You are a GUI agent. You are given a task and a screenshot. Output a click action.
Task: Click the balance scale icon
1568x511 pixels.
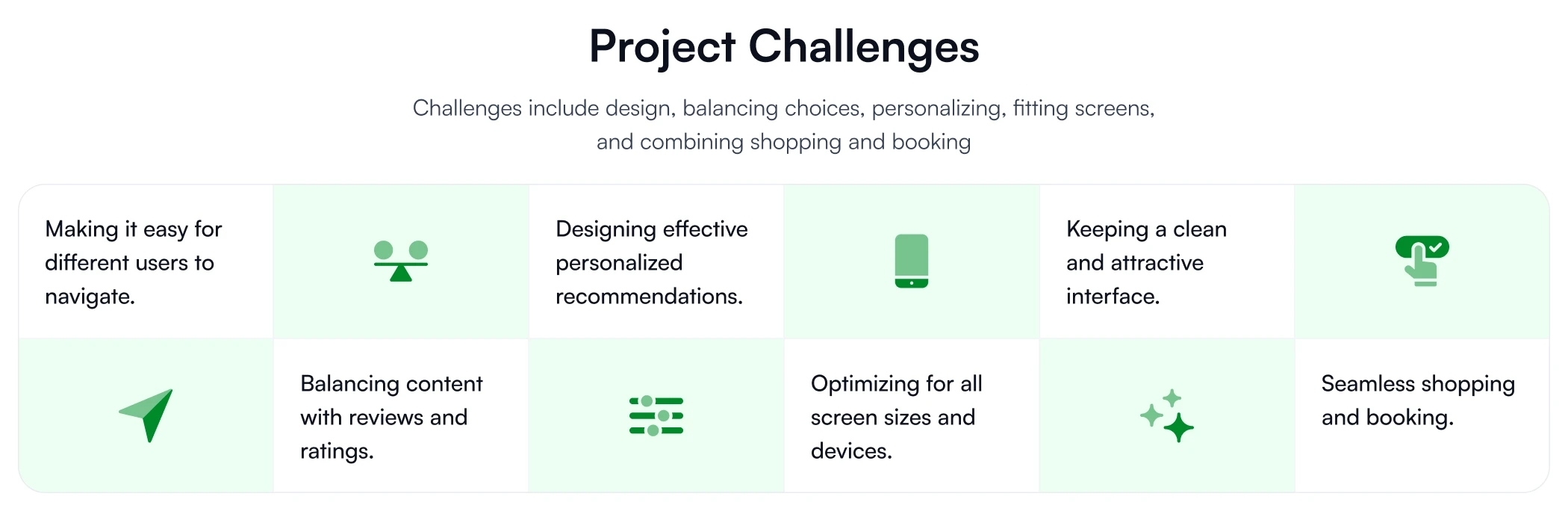coord(401,261)
